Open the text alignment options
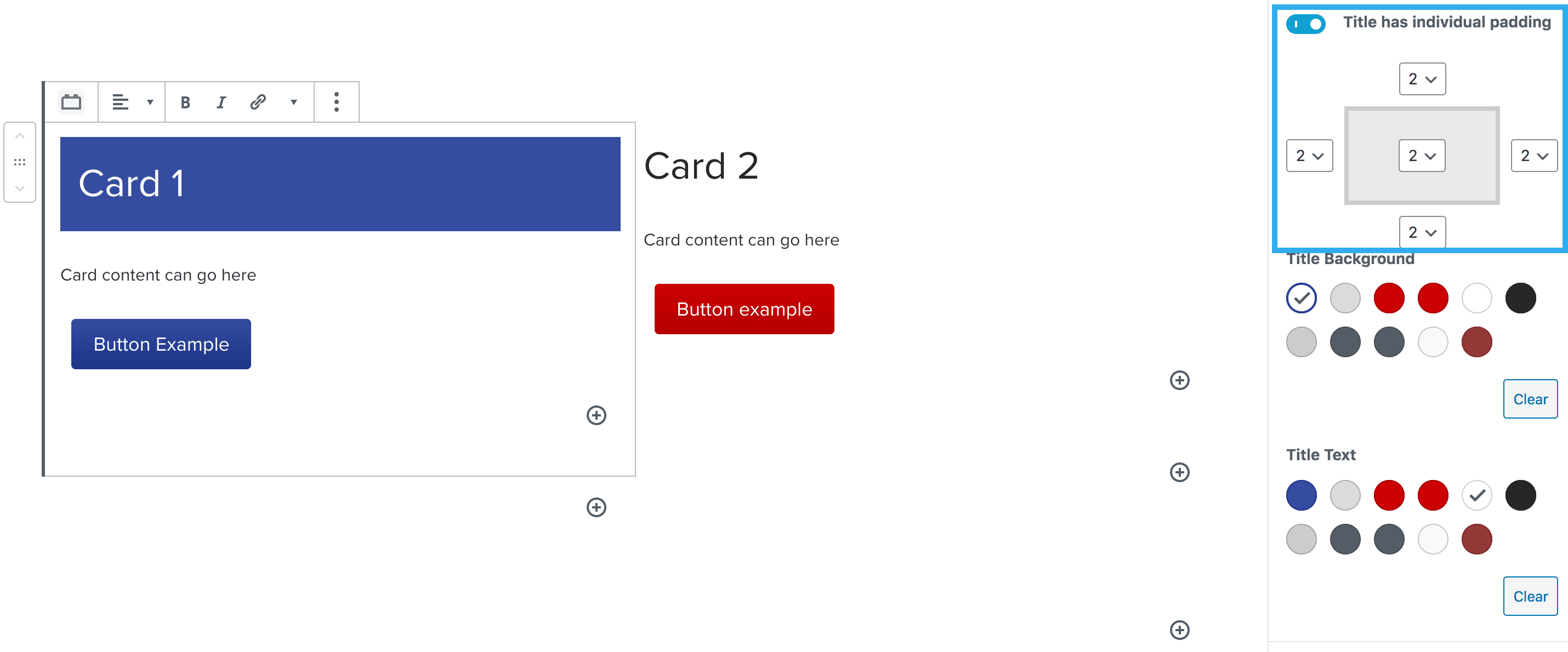This screenshot has width=1568, height=652. (x=132, y=101)
